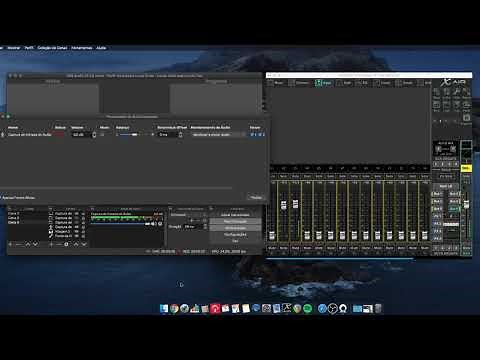480x360 pixels.
Task: Select the Input tab in X AIR
Action: tap(323, 83)
